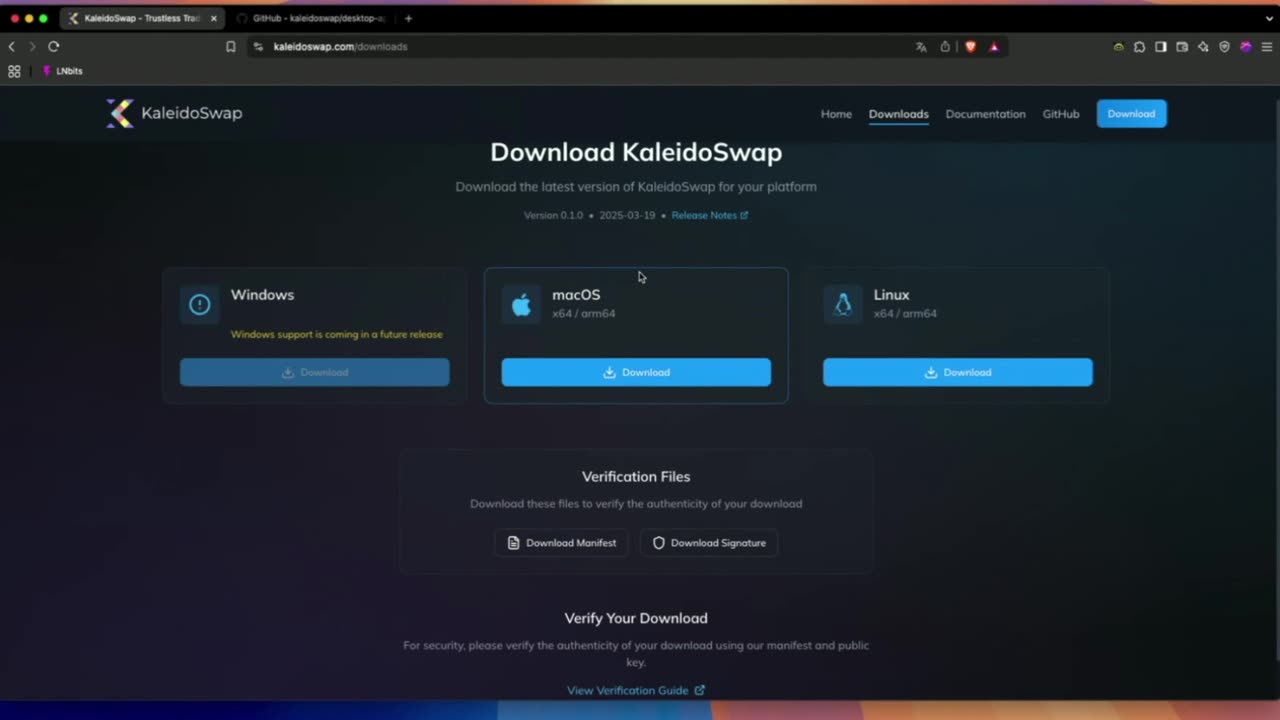Image resolution: width=1280 pixels, height=720 pixels.
Task: Click 'x64 / arm64' under Linux
Action: coord(905,314)
